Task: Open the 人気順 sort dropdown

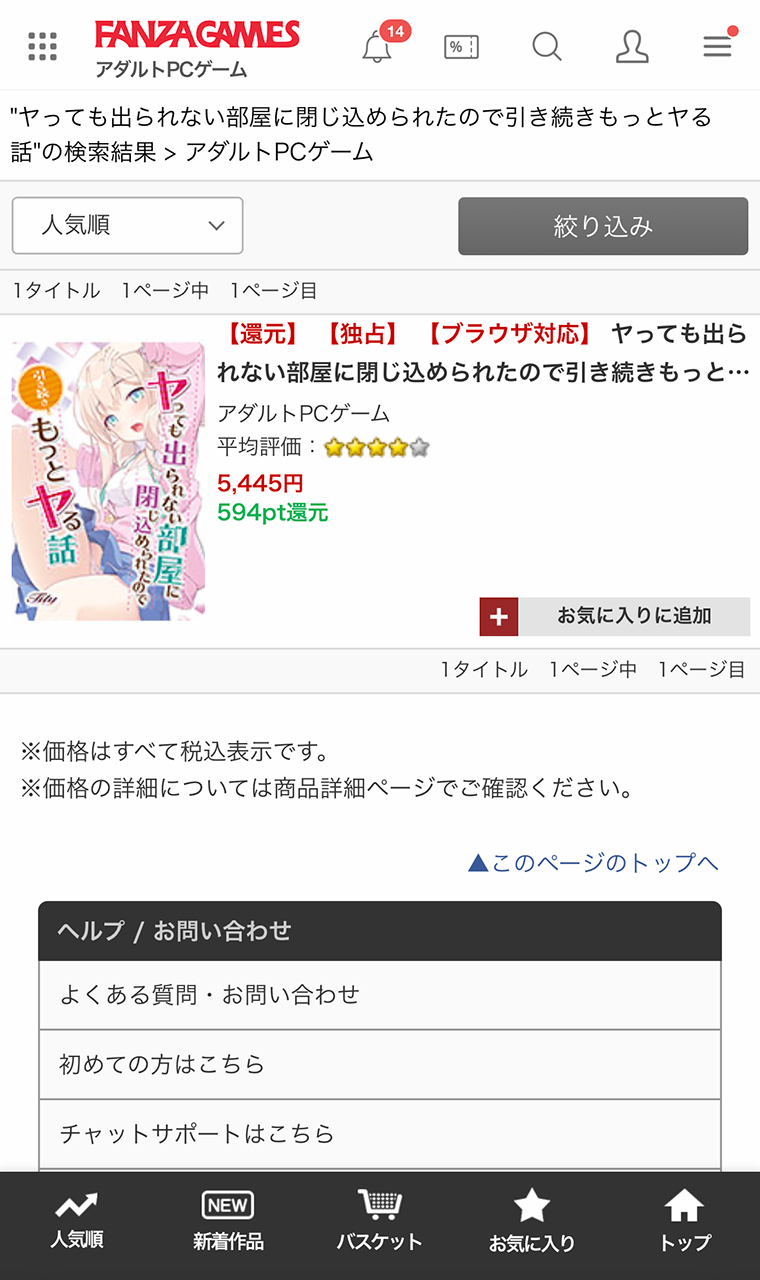Action: tap(128, 226)
